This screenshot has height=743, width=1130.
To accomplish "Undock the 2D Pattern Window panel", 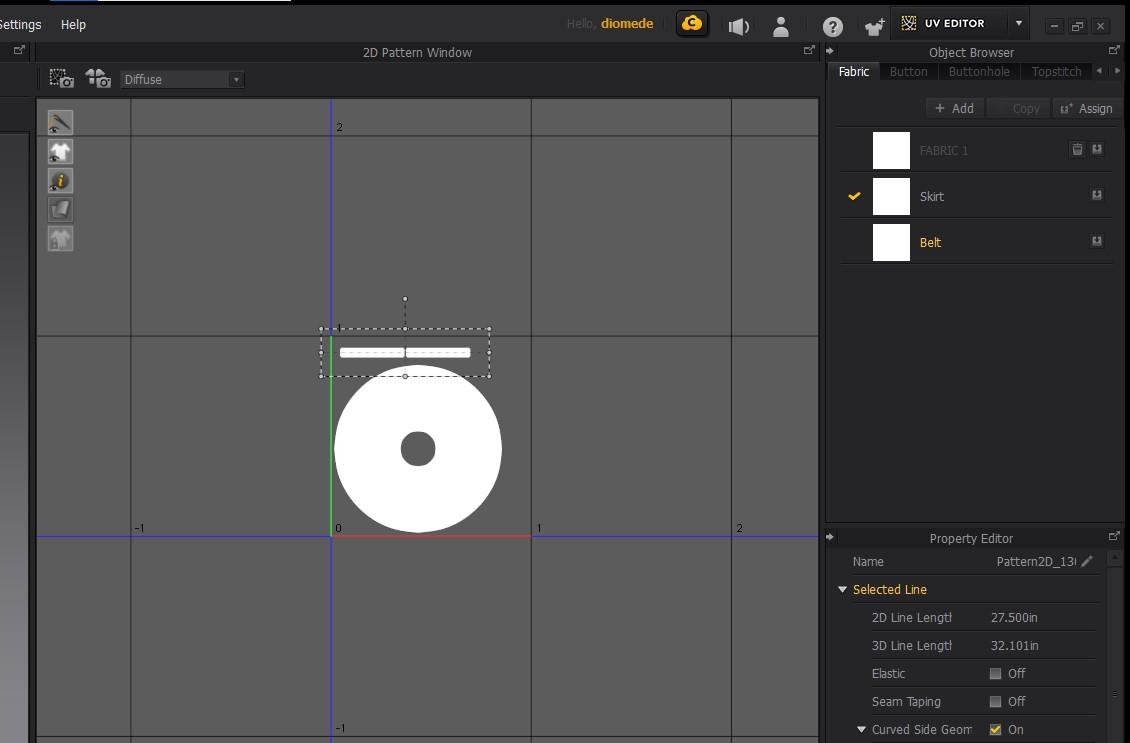I will click(809, 50).
